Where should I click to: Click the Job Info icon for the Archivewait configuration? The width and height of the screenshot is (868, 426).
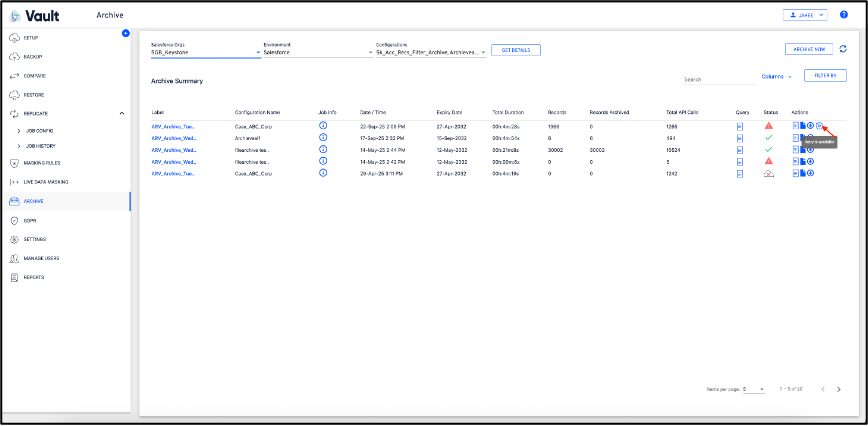tap(322, 137)
